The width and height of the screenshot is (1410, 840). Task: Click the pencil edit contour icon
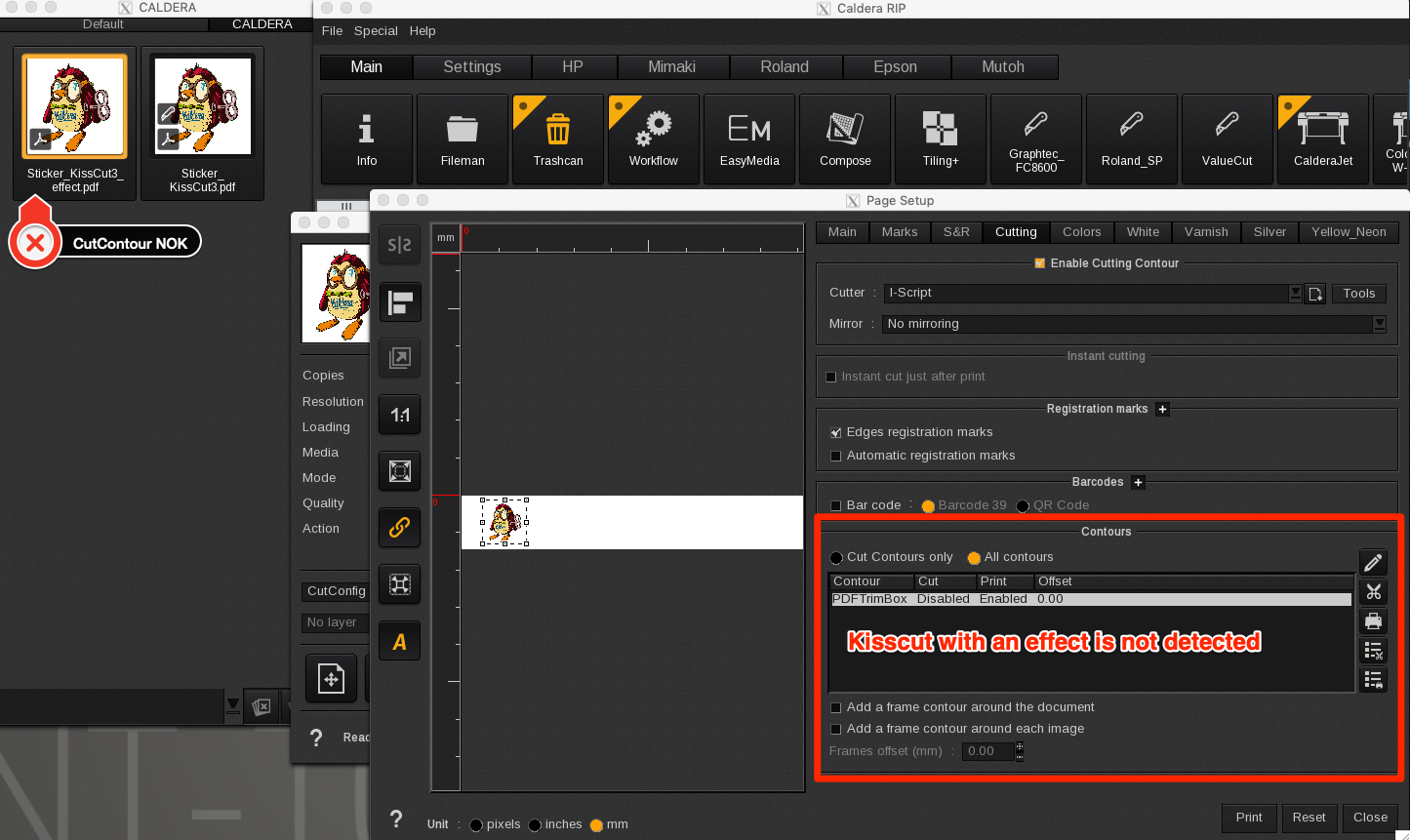(x=1373, y=562)
